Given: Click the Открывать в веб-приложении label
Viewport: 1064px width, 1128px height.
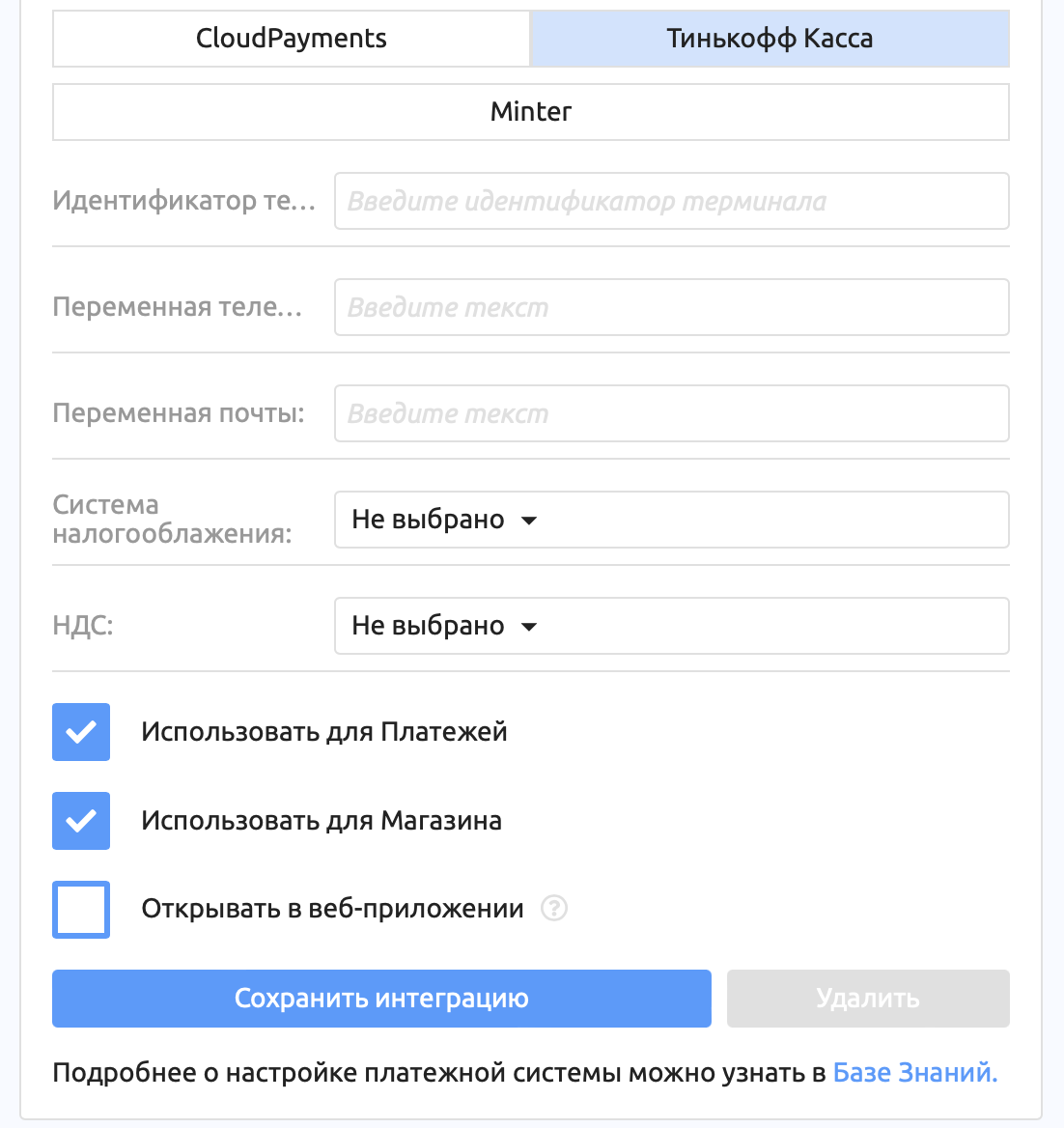Looking at the screenshot, I should [x=332, y=910].
